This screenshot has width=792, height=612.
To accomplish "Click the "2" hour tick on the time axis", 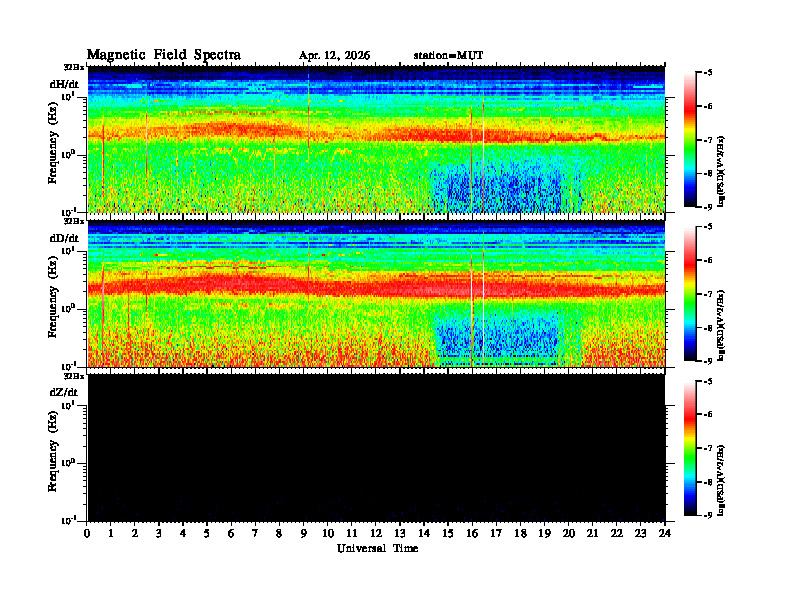I will [135, 534].
